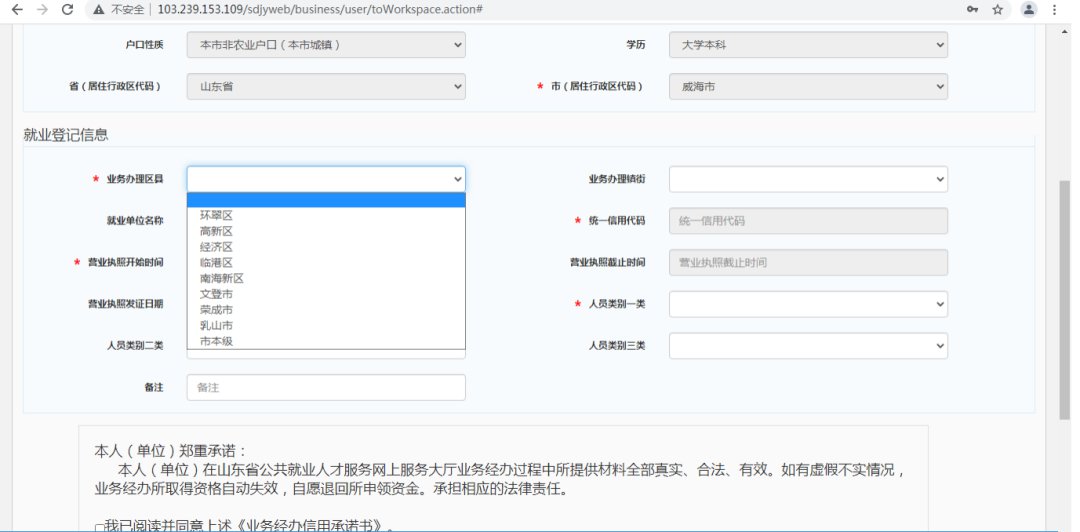Click the 备注 remarks input field
Viewport: 1080px width, 532px height.
(x=325, y=387)
